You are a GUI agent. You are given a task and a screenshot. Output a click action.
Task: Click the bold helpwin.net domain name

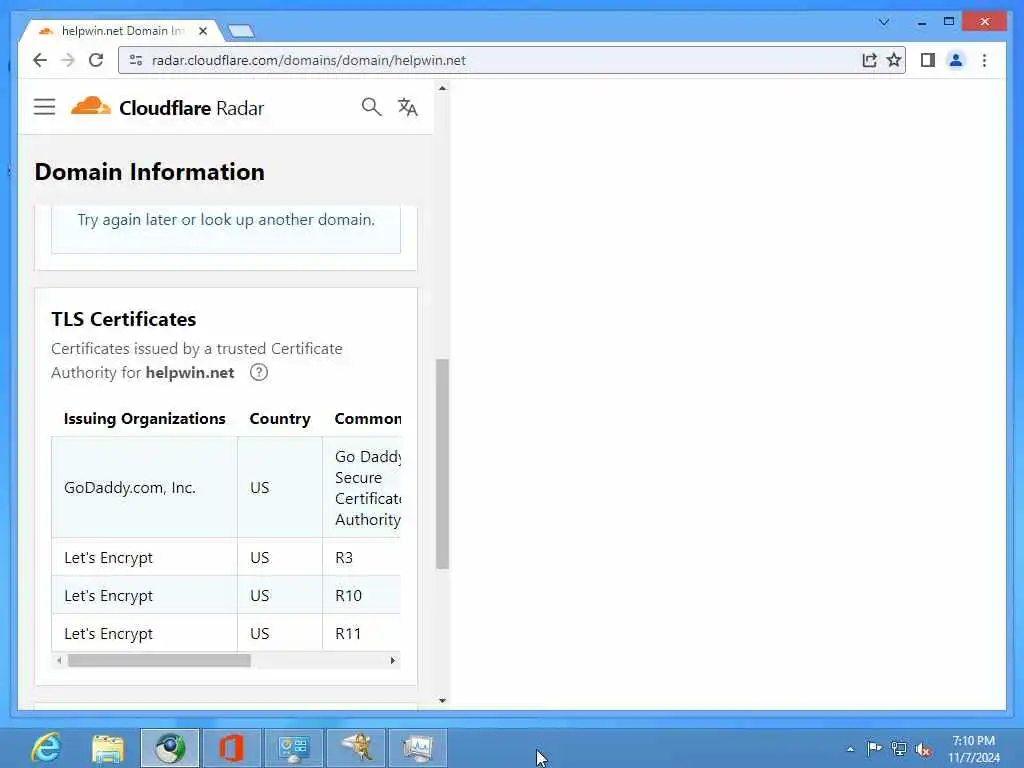189,372
